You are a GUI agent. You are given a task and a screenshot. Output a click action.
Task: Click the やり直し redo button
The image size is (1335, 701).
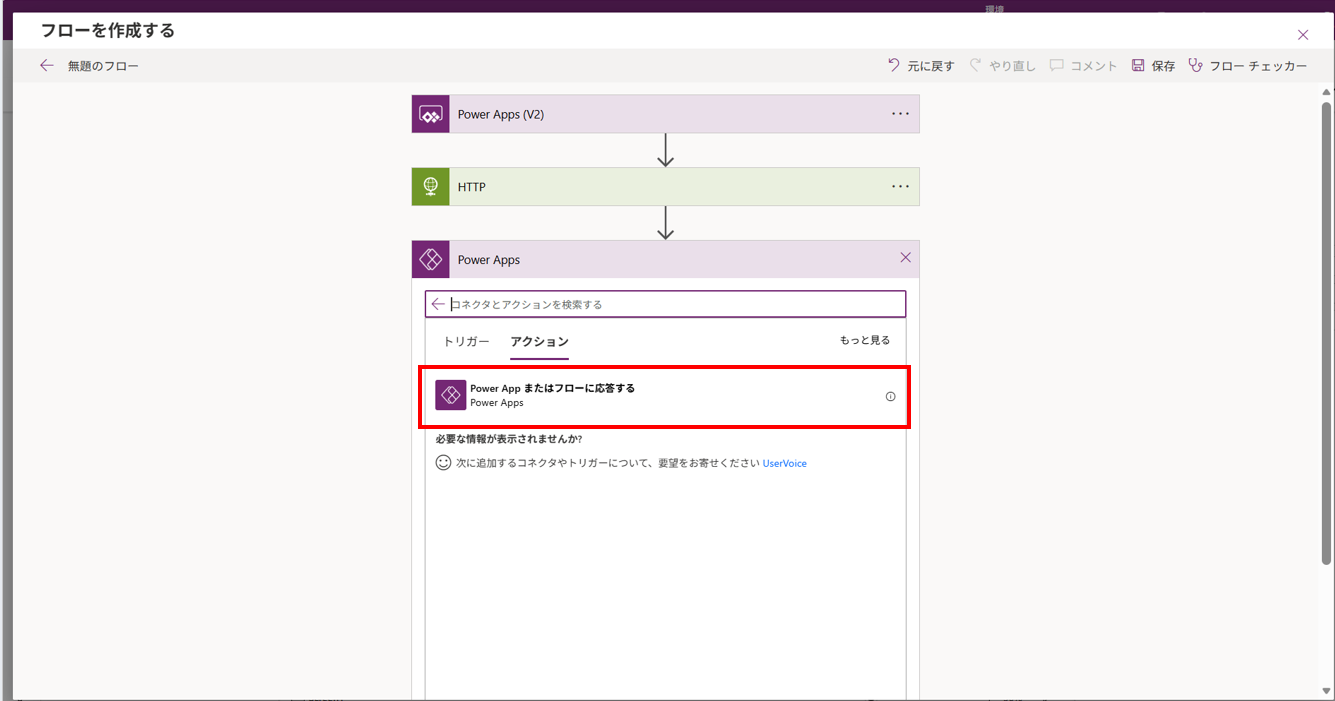pyautogui.click(x=1002, y=66)
